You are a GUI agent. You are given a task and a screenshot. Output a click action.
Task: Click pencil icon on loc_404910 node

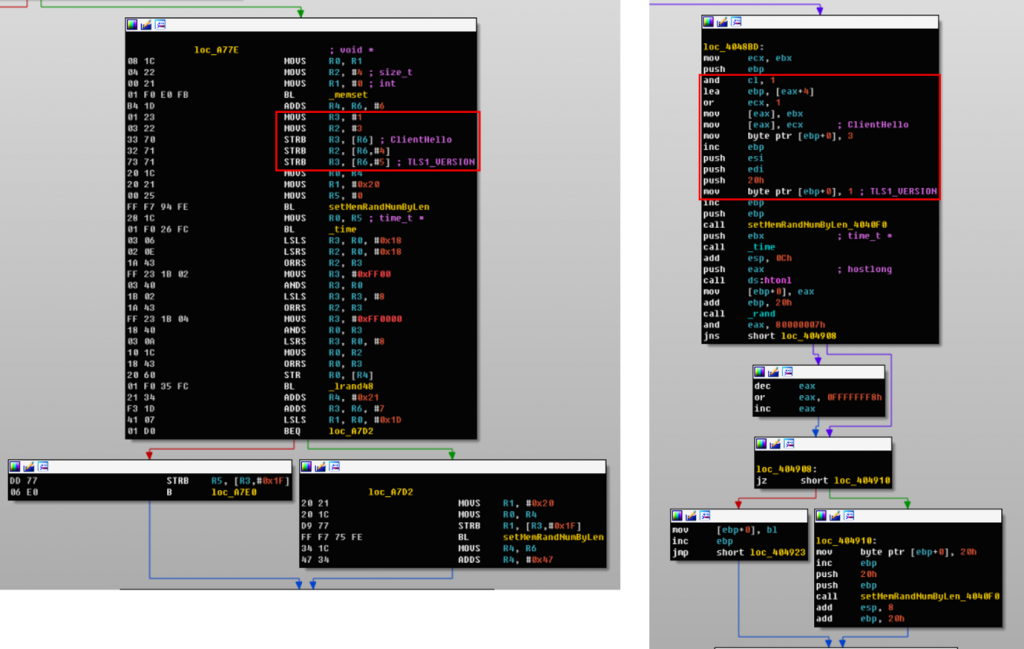click(x=836, y=516)
